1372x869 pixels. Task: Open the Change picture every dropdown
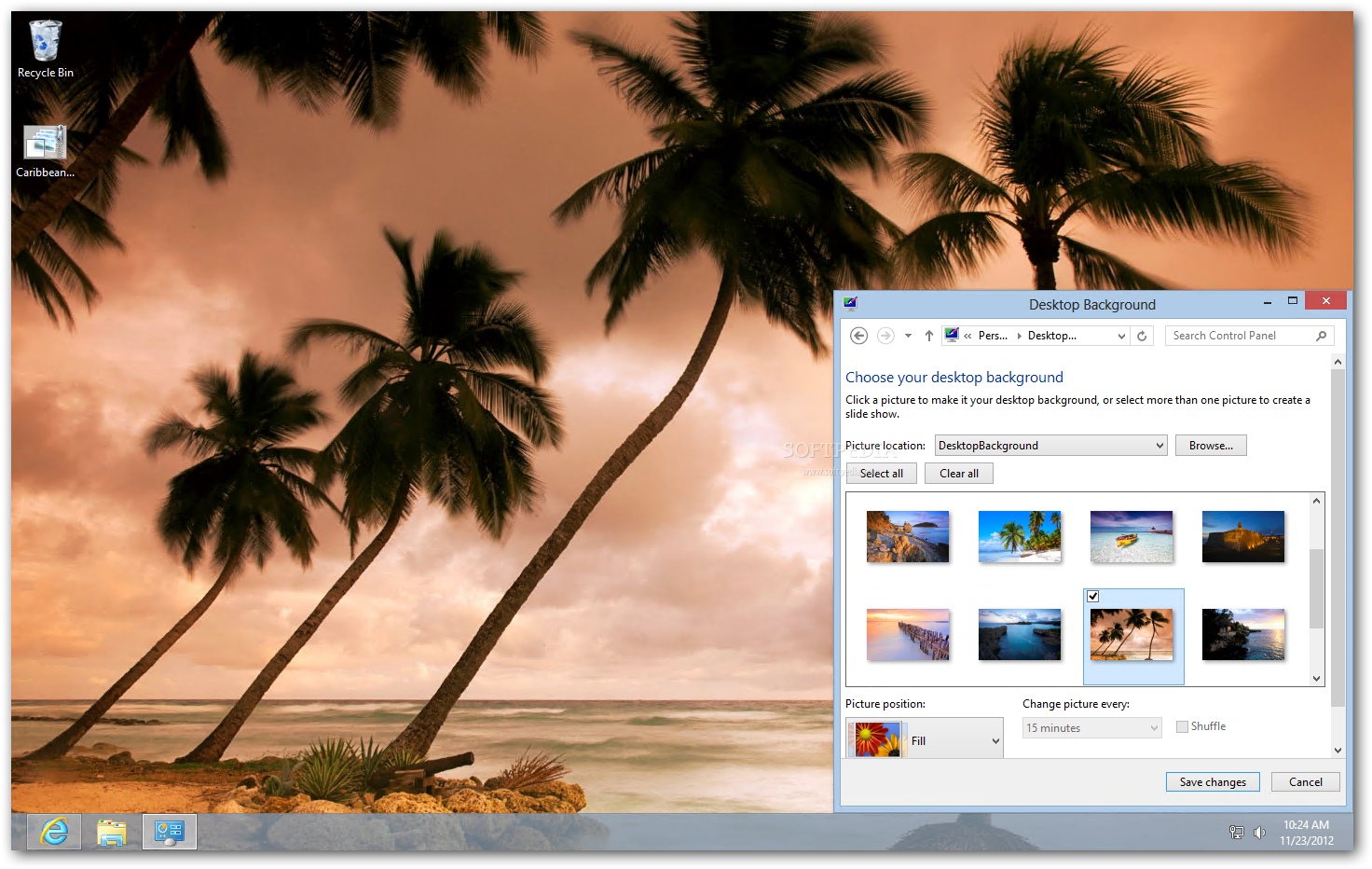click(x=1092, y=728)
